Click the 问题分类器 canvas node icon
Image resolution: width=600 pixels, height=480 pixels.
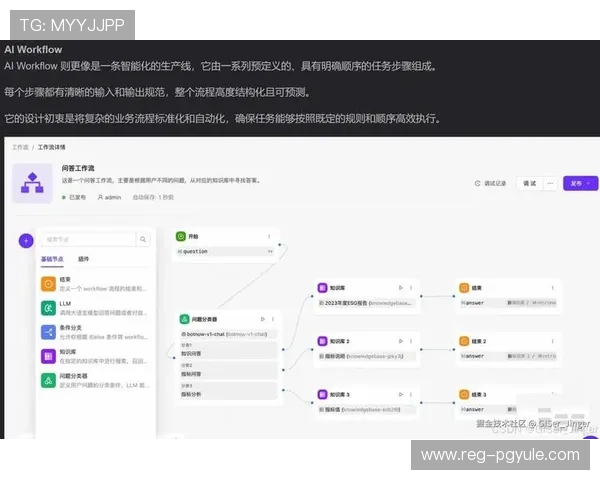point(184,319)
